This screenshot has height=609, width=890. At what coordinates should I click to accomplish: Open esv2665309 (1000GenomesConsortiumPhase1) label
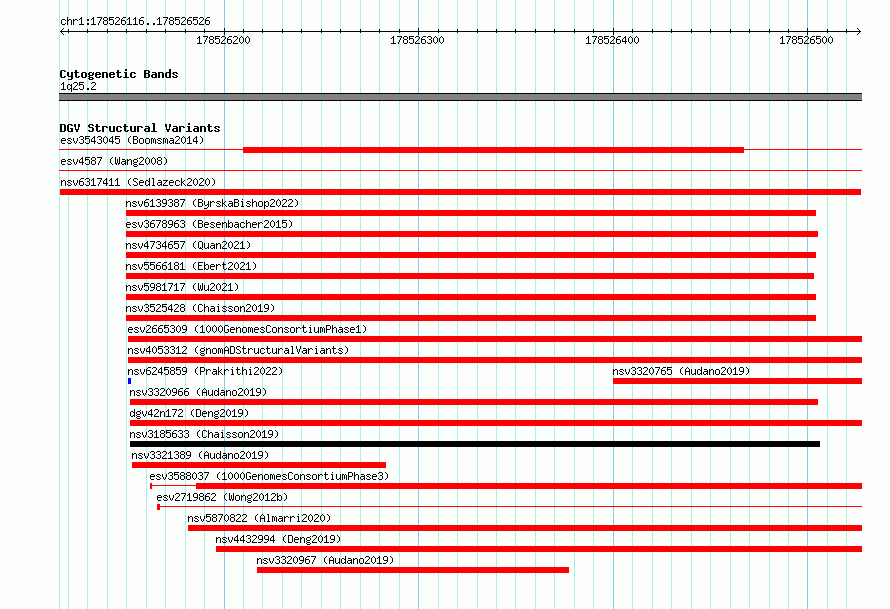tap(247, 329)
